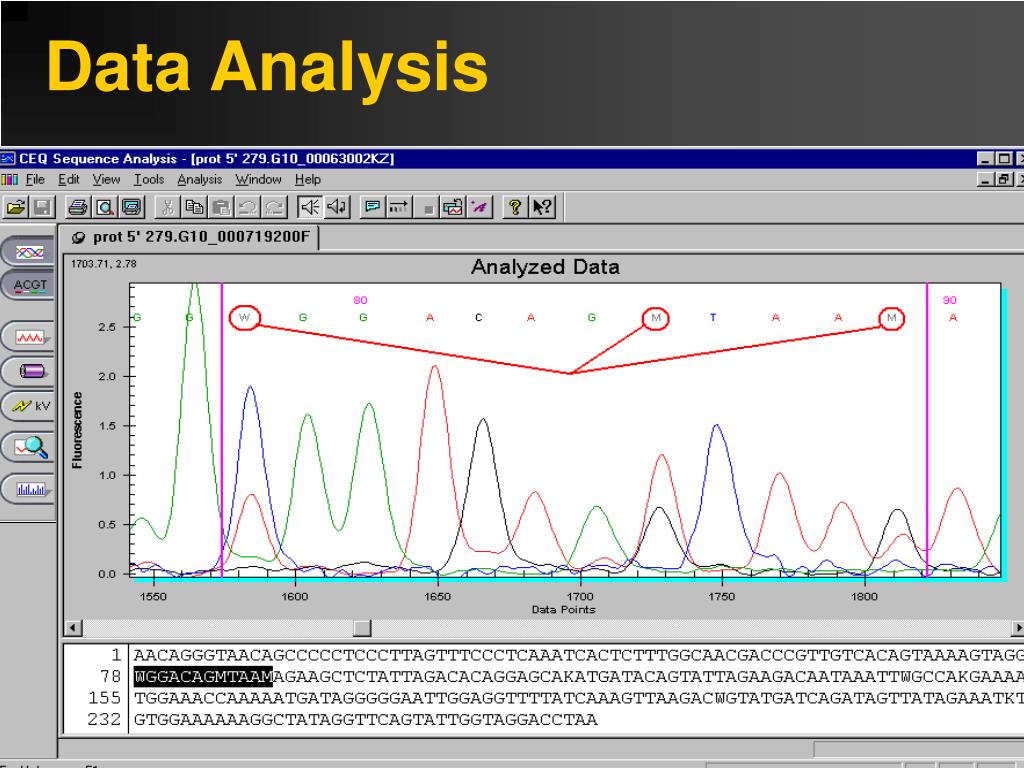Click the horizontal scrollbar thumb
Screen dimensions: 1024x768
362,628
